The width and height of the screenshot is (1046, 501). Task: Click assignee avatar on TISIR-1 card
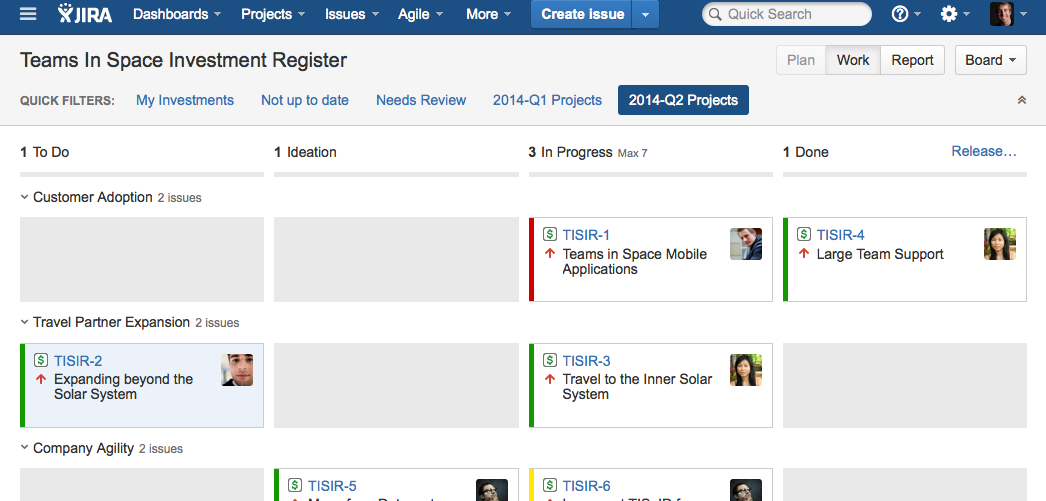coord(746,243)
